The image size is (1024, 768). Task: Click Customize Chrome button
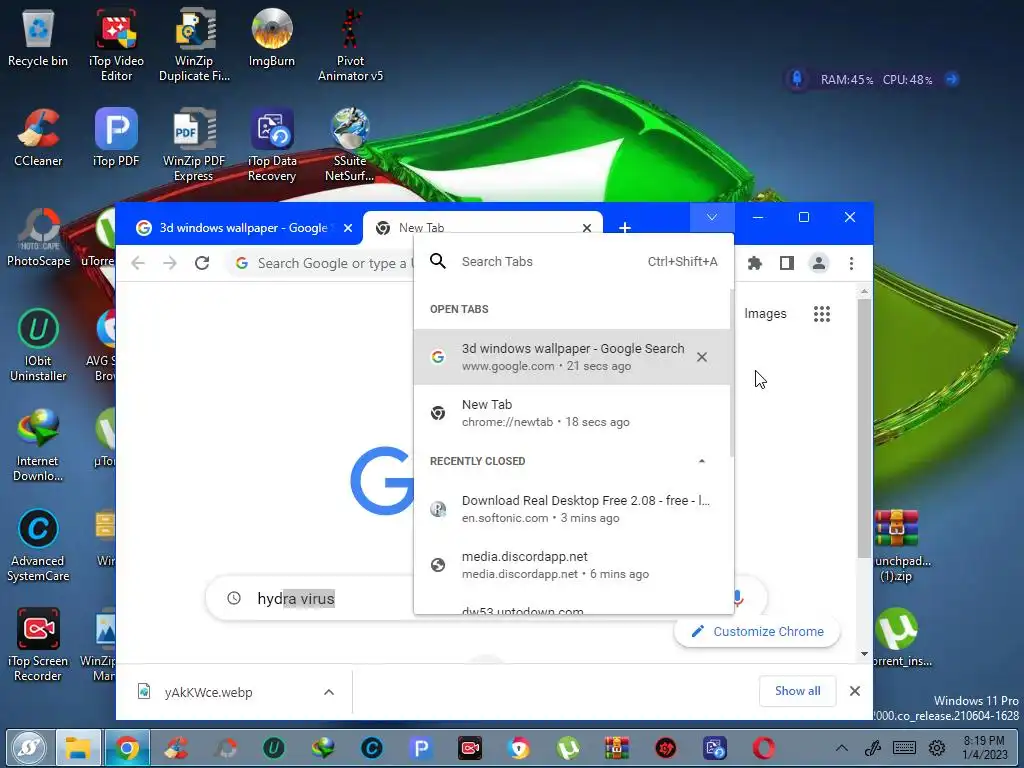click(757, 632)
